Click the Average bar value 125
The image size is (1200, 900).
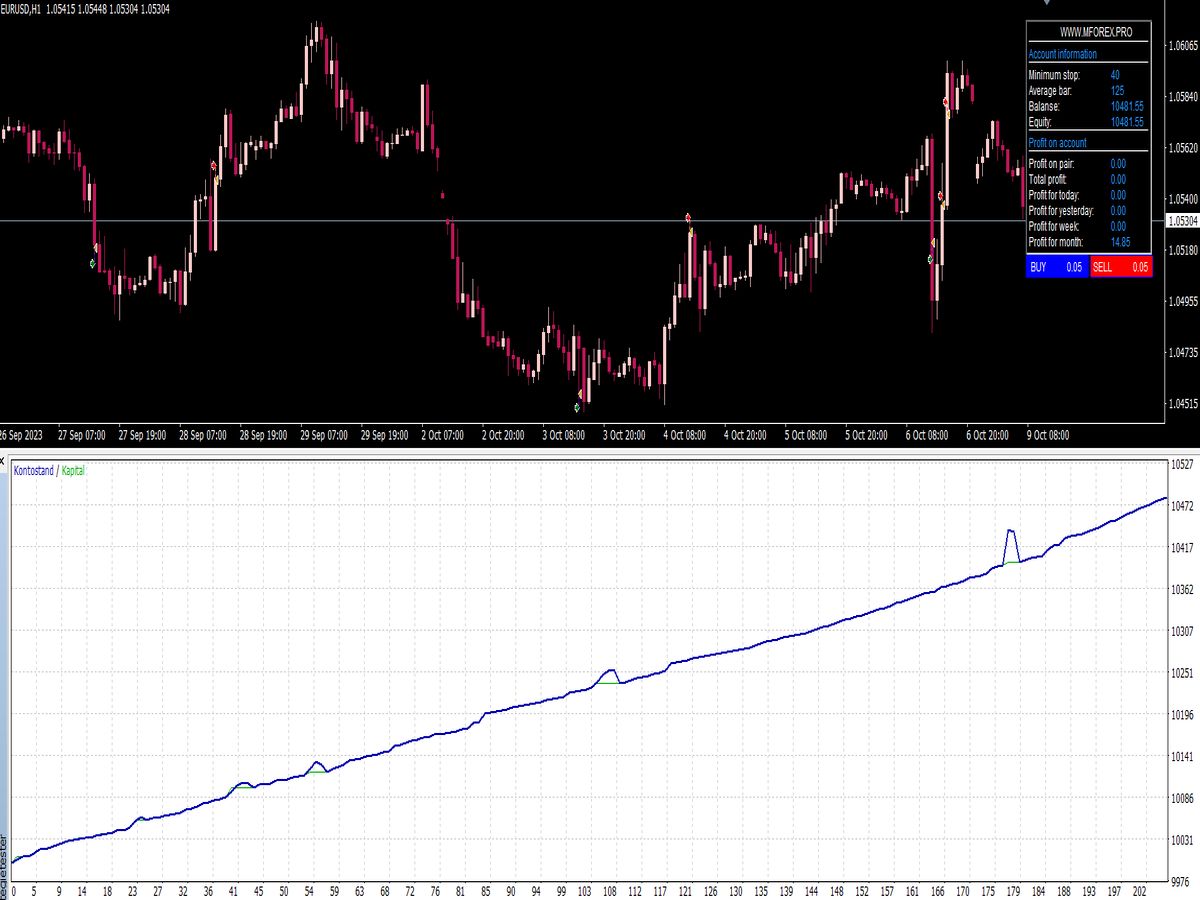point(1117,90)
